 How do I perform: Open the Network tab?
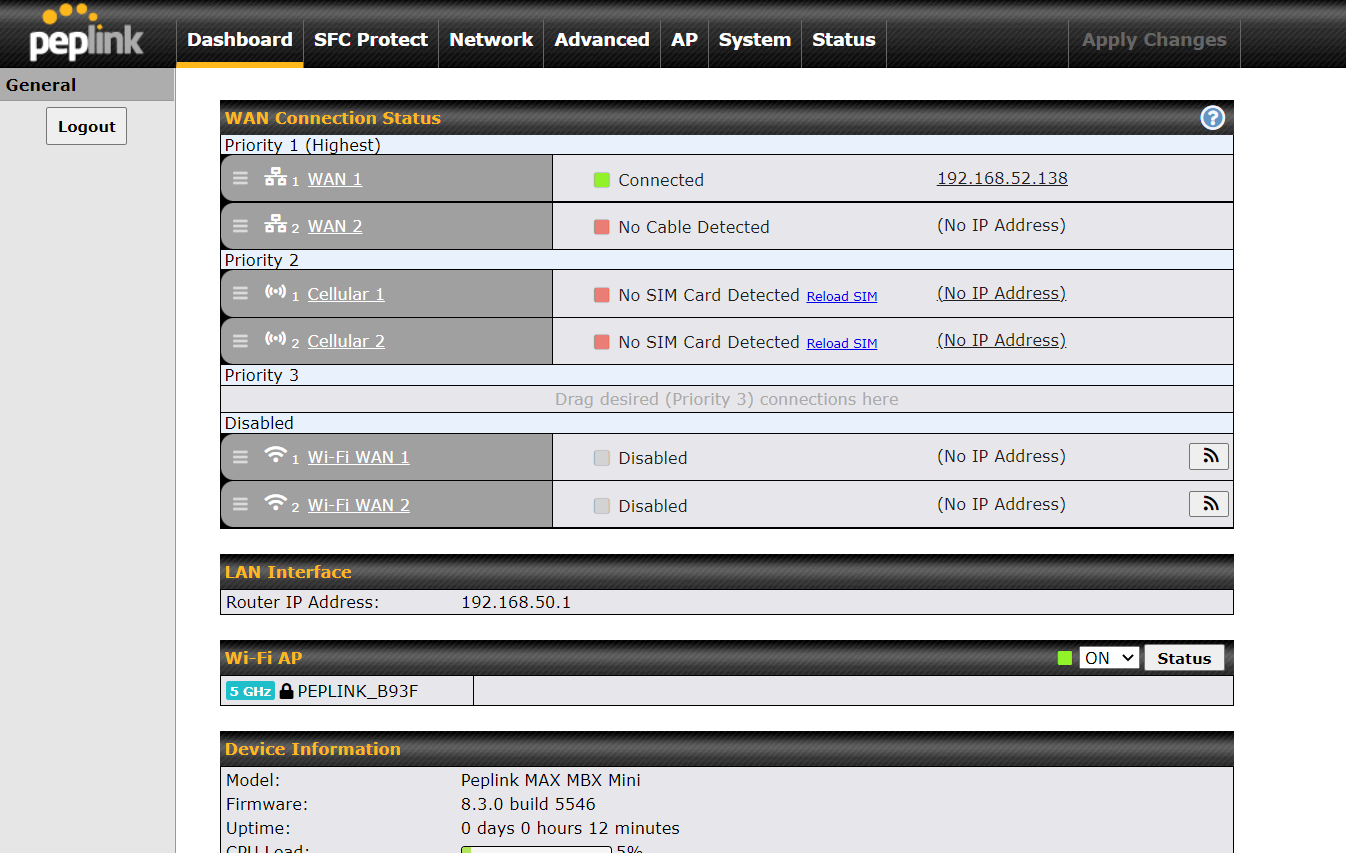click(491, 40)
